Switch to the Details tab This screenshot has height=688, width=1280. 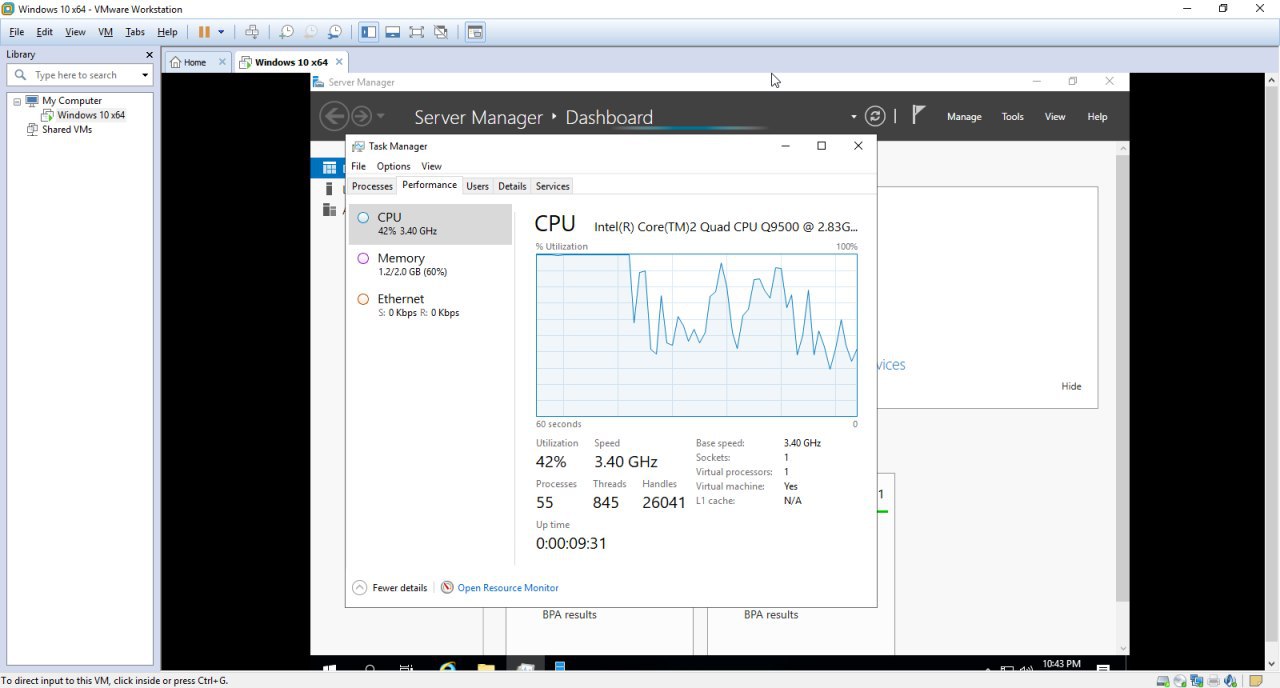512,186
